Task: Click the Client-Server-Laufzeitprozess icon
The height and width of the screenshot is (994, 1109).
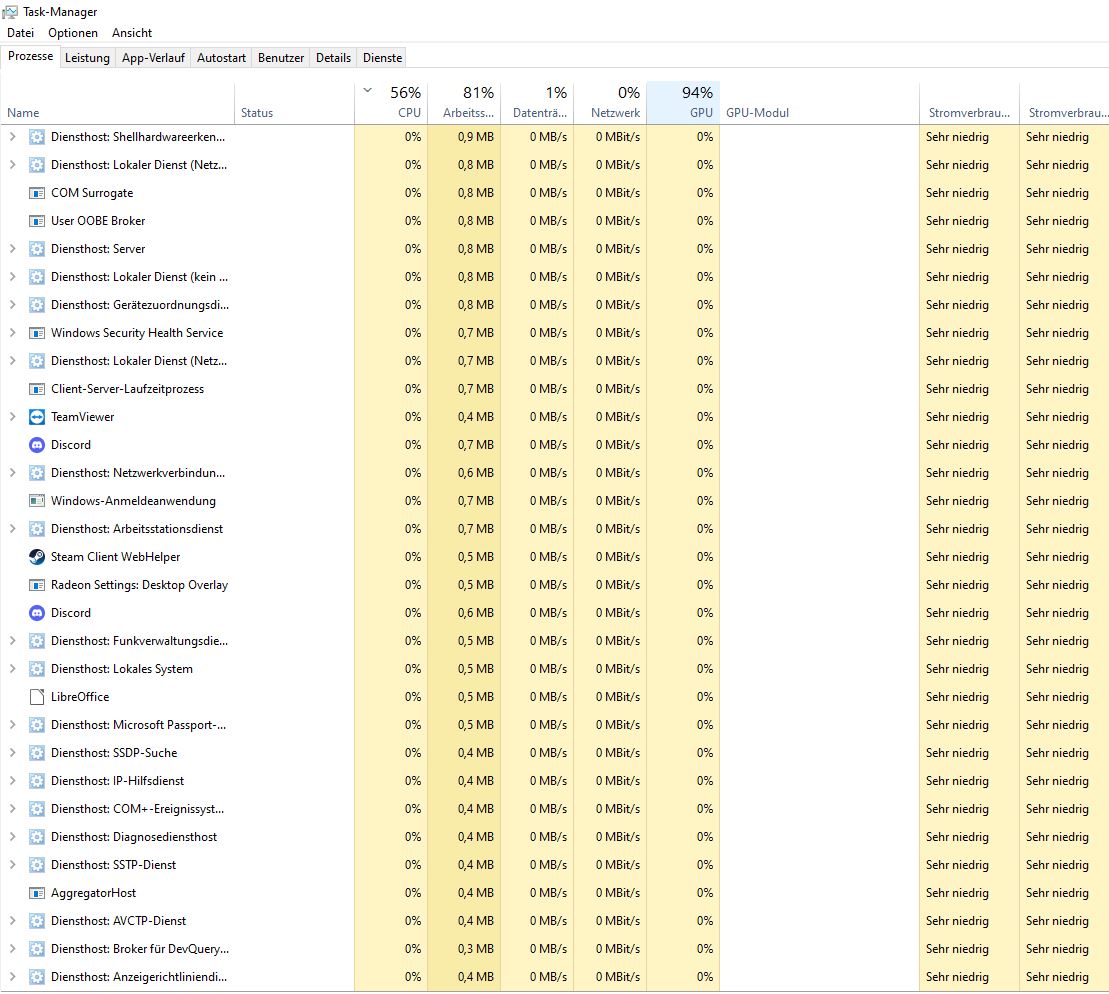Action: coord(37,389)
